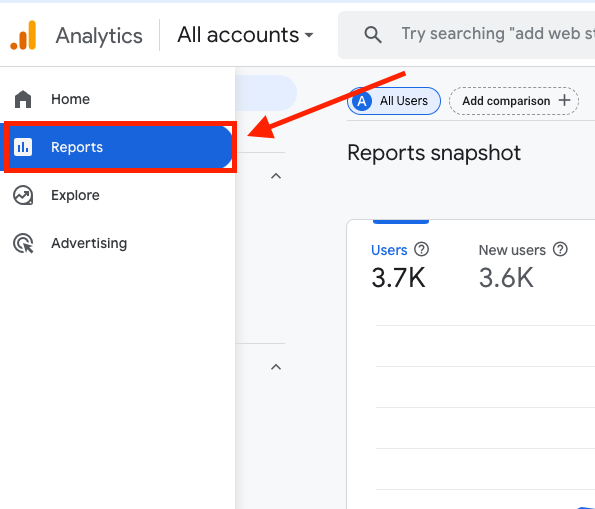Screen dimensions: 595x509
Task: Open help for New users metric
Action: coord(560,249)
